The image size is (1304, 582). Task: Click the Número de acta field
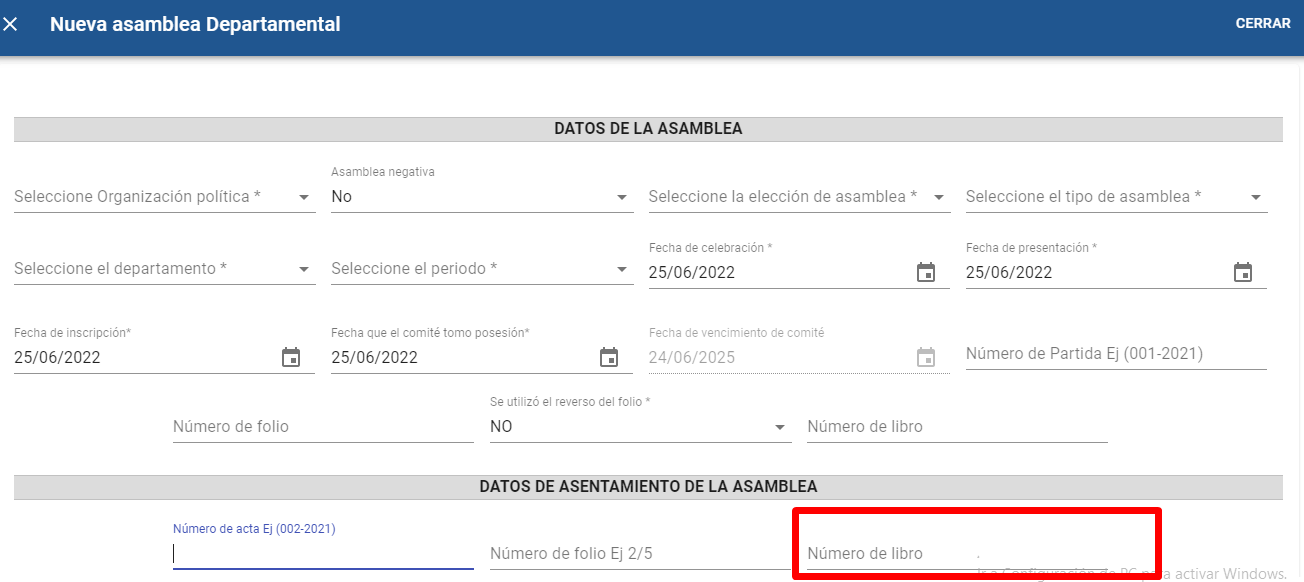322,554
